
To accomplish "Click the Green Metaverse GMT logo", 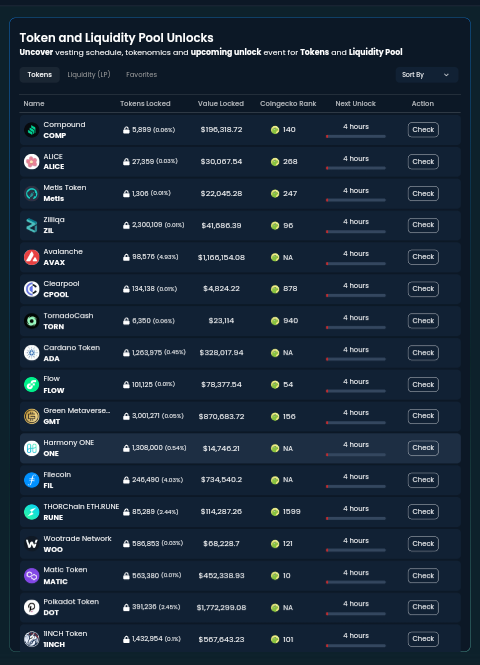I will tap(31, 416).
